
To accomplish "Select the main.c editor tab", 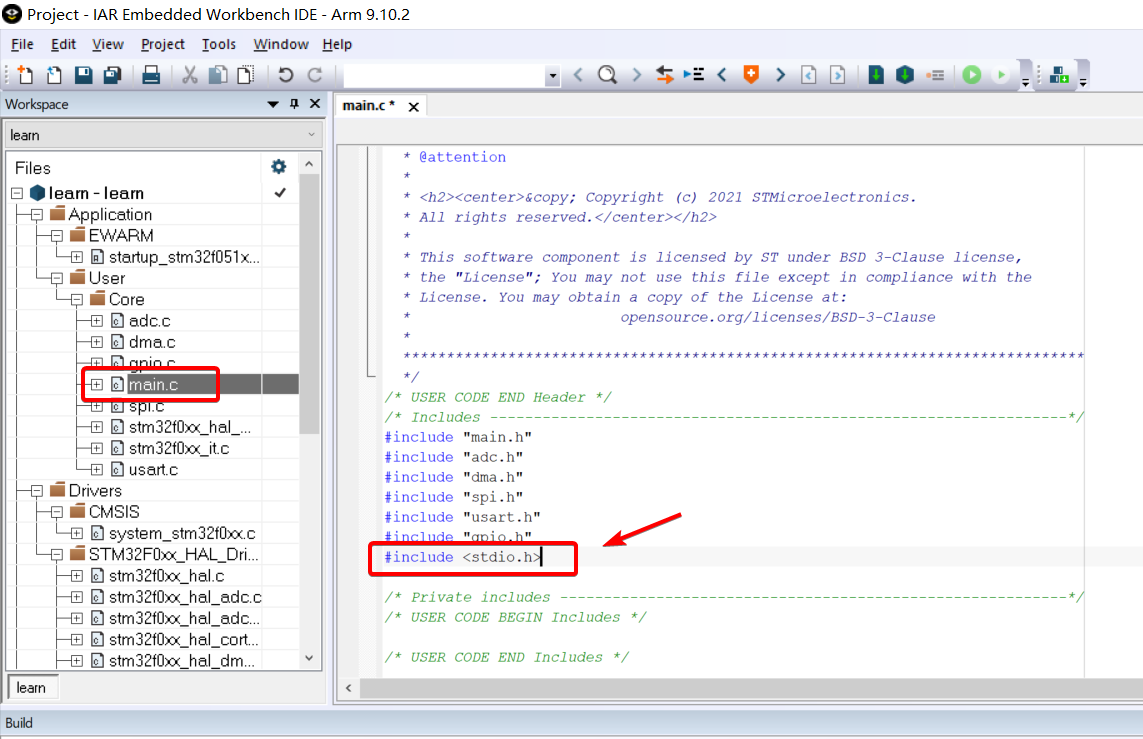I will [368, 105].
